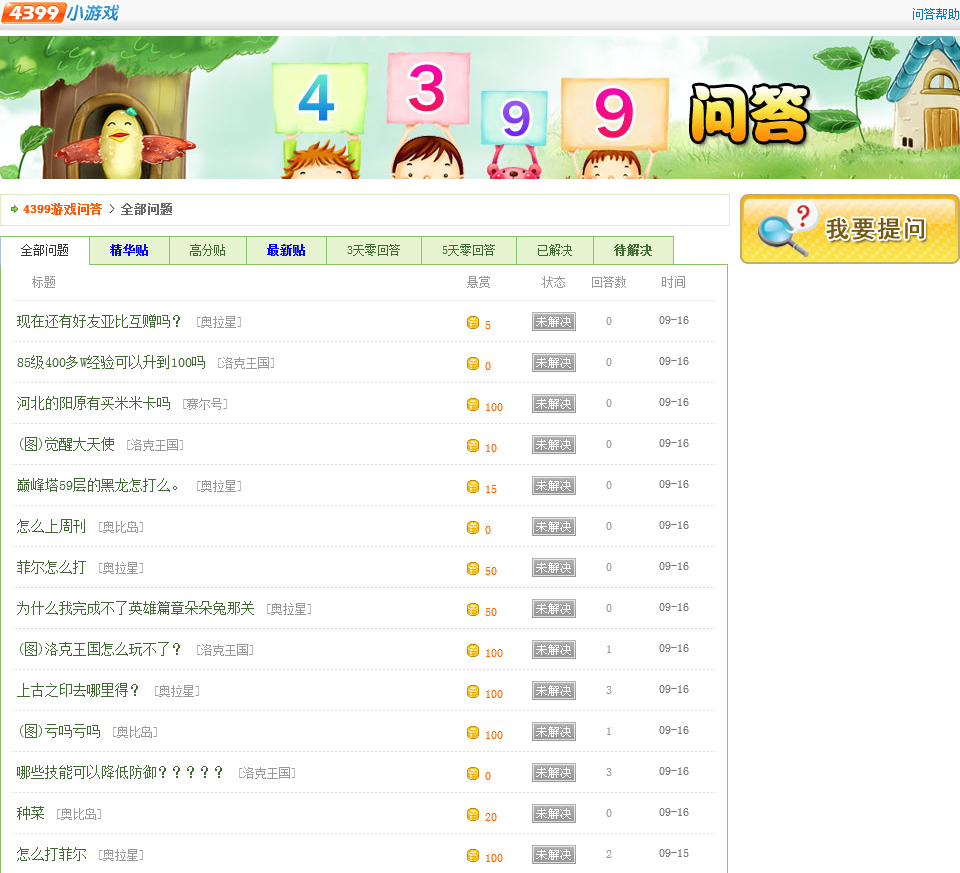Open question 哪些技能可以降低防御？？？？？
Image resolution: width=960 pixels, height=873 pixels.
(120, 773)
